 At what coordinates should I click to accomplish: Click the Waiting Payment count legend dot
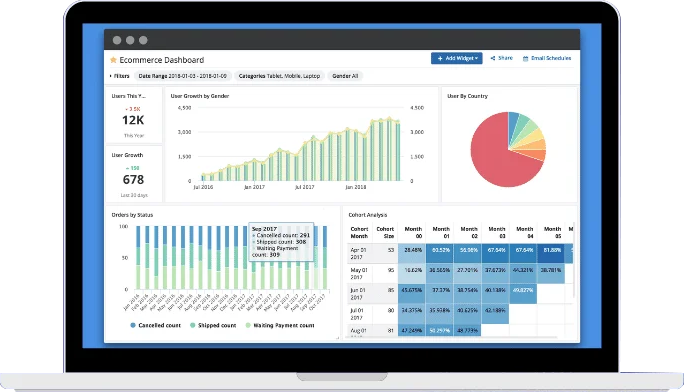click(x=248, y=325)
